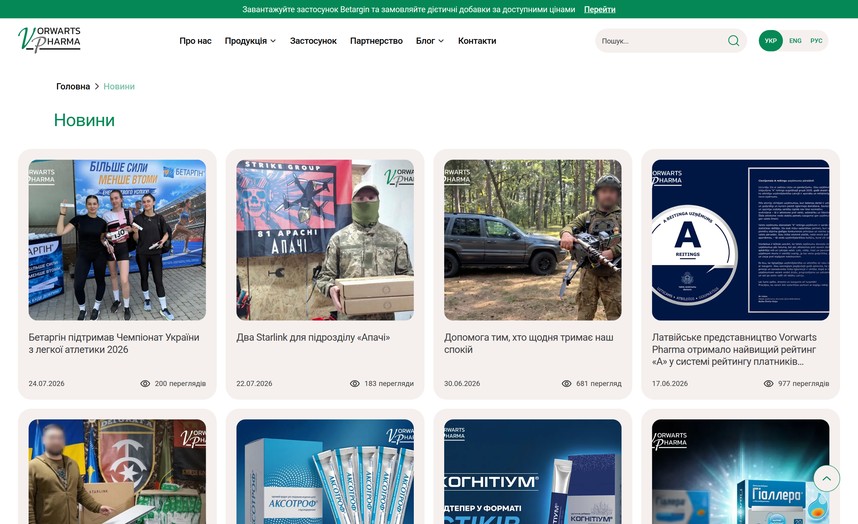
Task: Open the Гіаллера product thumbnail
Action: coord(740,471)
